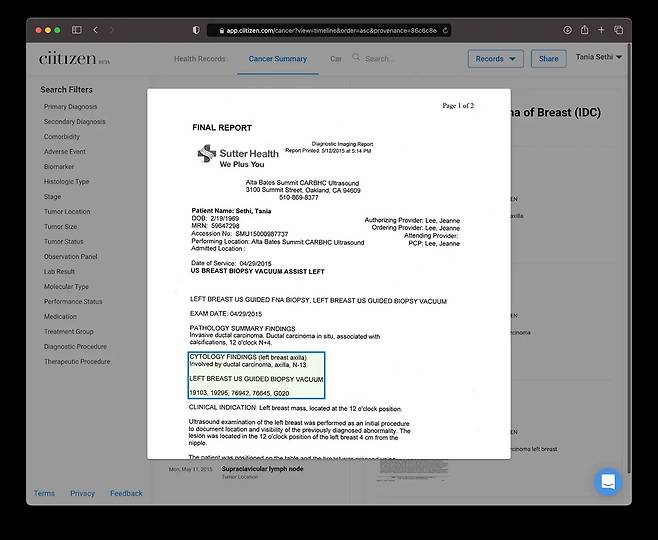Select Tumor Location filter
Screen dimensions: 658x540
(67, 211)
